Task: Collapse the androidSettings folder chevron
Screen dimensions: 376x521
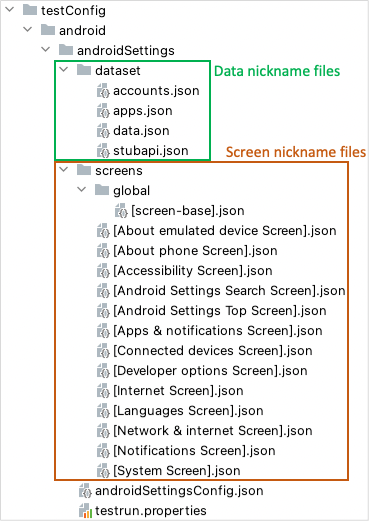Action: (x=46, y=50)
